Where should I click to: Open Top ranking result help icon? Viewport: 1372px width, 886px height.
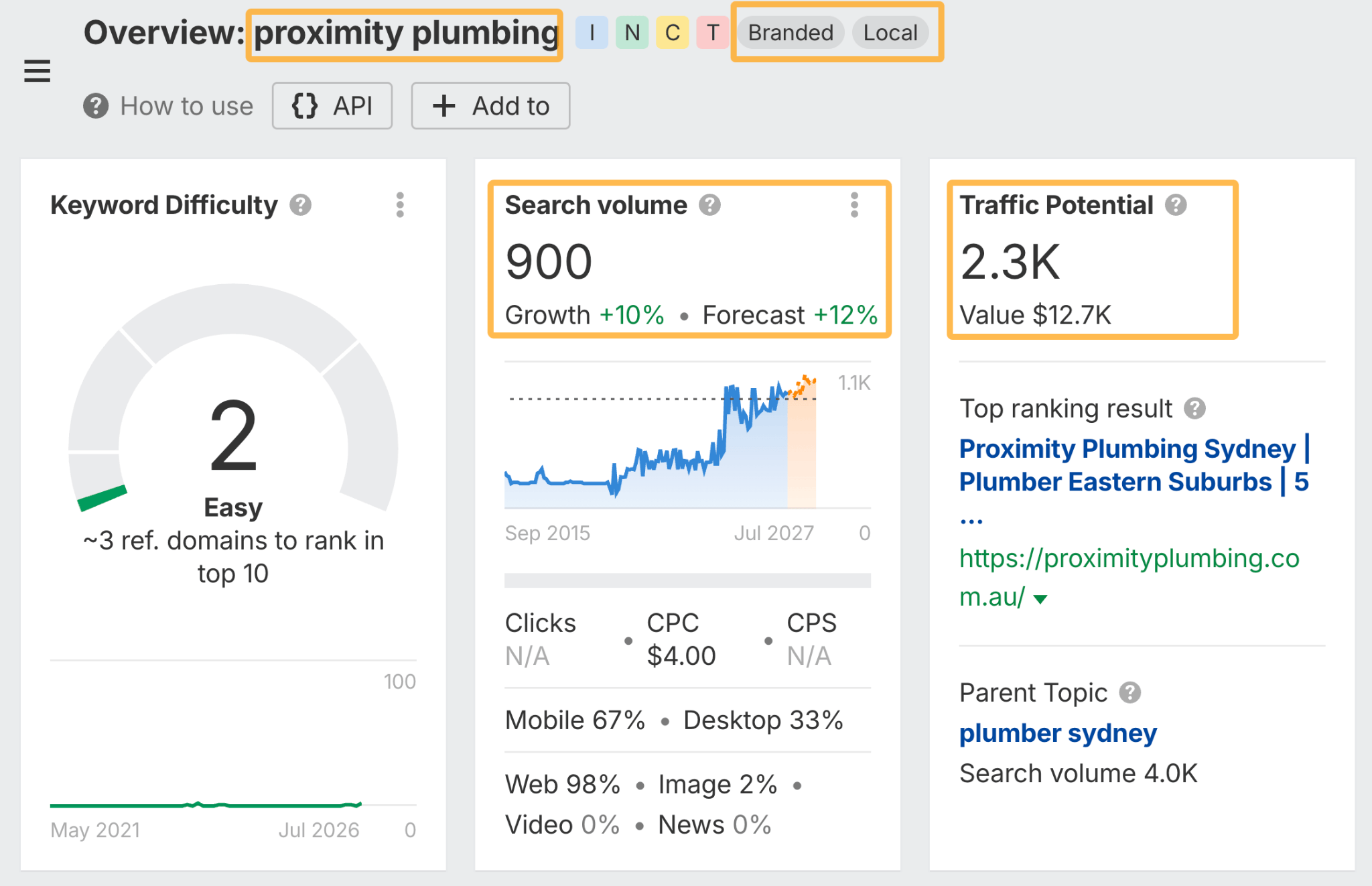coord(1194,408)
